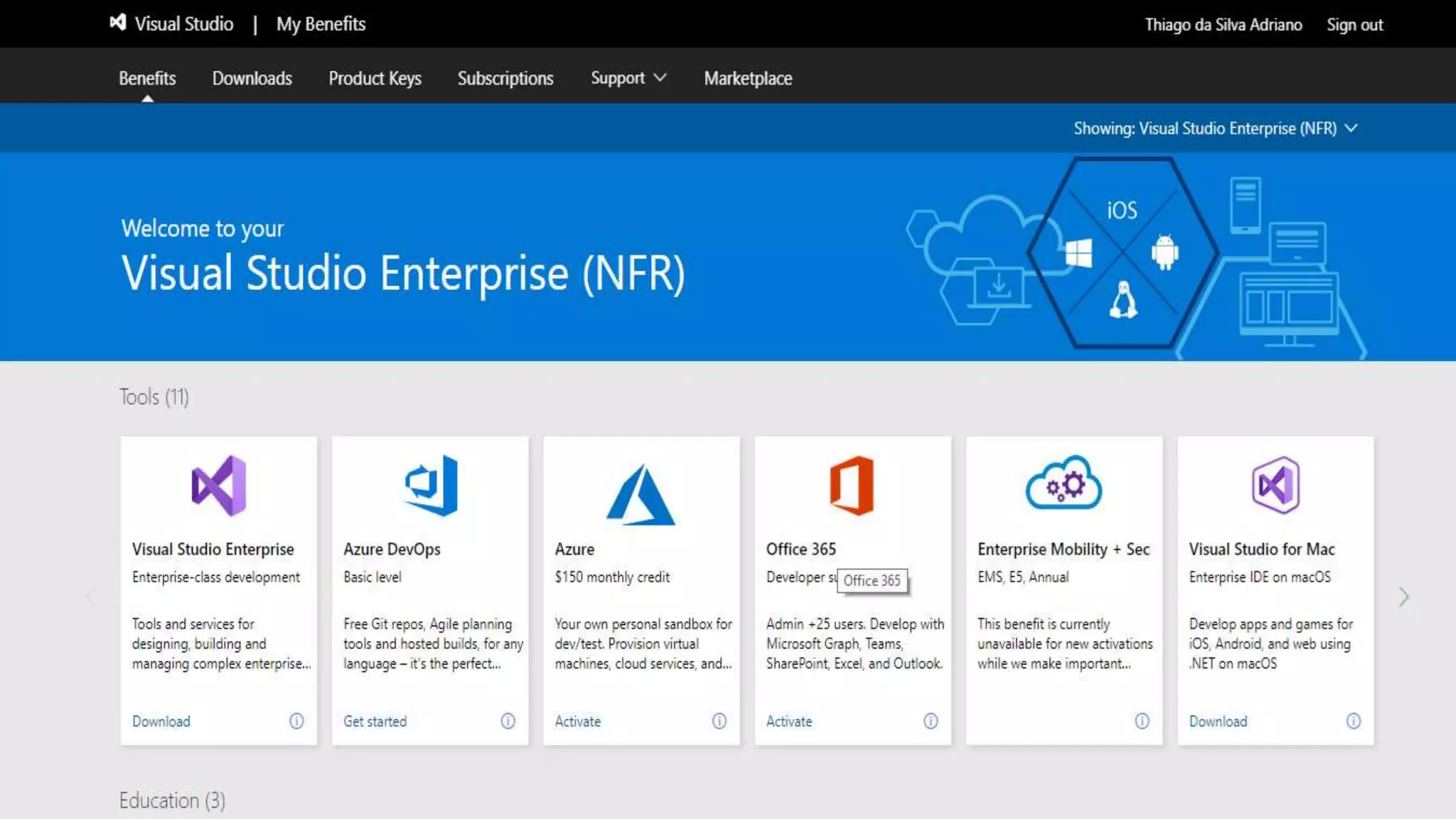Click the Visual Studio Enterprise purple icon
Viewport: 1456px width, 819px height.
point(219,486)
